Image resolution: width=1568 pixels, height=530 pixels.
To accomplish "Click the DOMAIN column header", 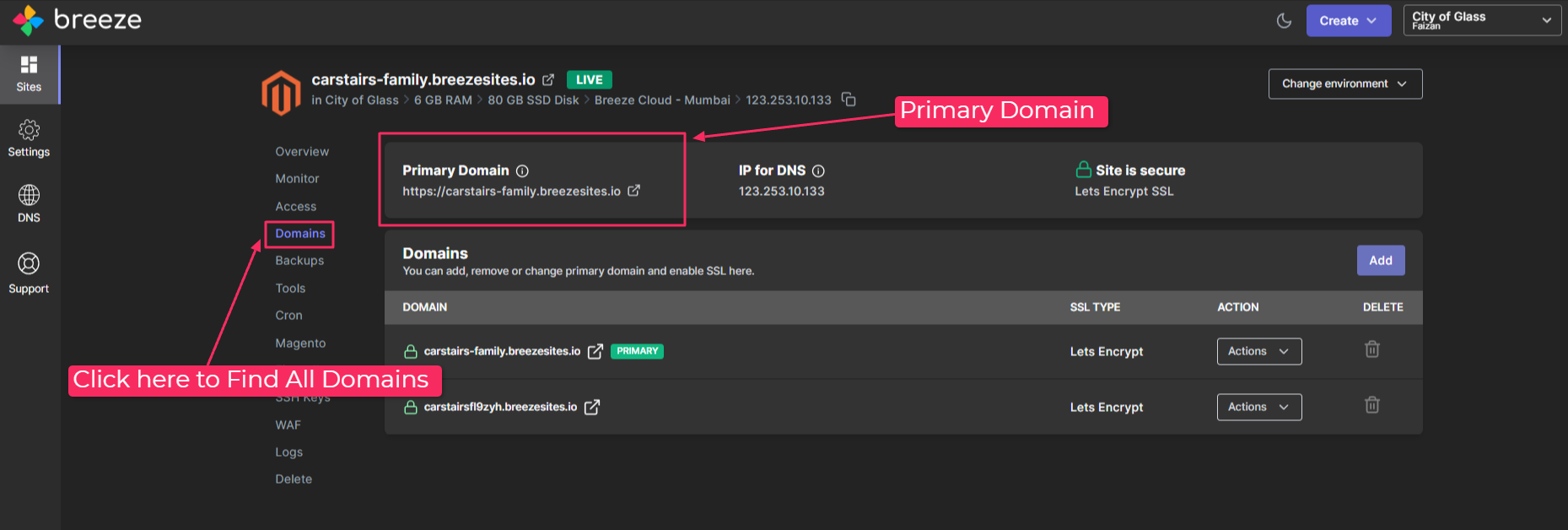I will point(425,307).
